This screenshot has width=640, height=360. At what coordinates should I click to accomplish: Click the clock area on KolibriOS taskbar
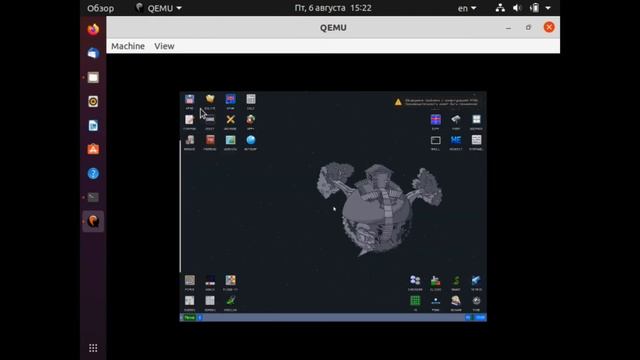pyautogui.click(x=480, y=318)
